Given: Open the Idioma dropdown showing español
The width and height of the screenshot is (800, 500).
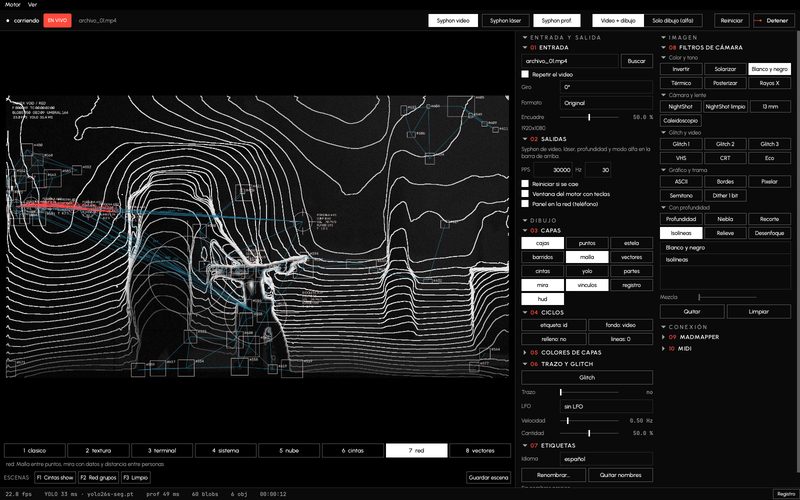Looking at the screenshot, I should (606, 459).
